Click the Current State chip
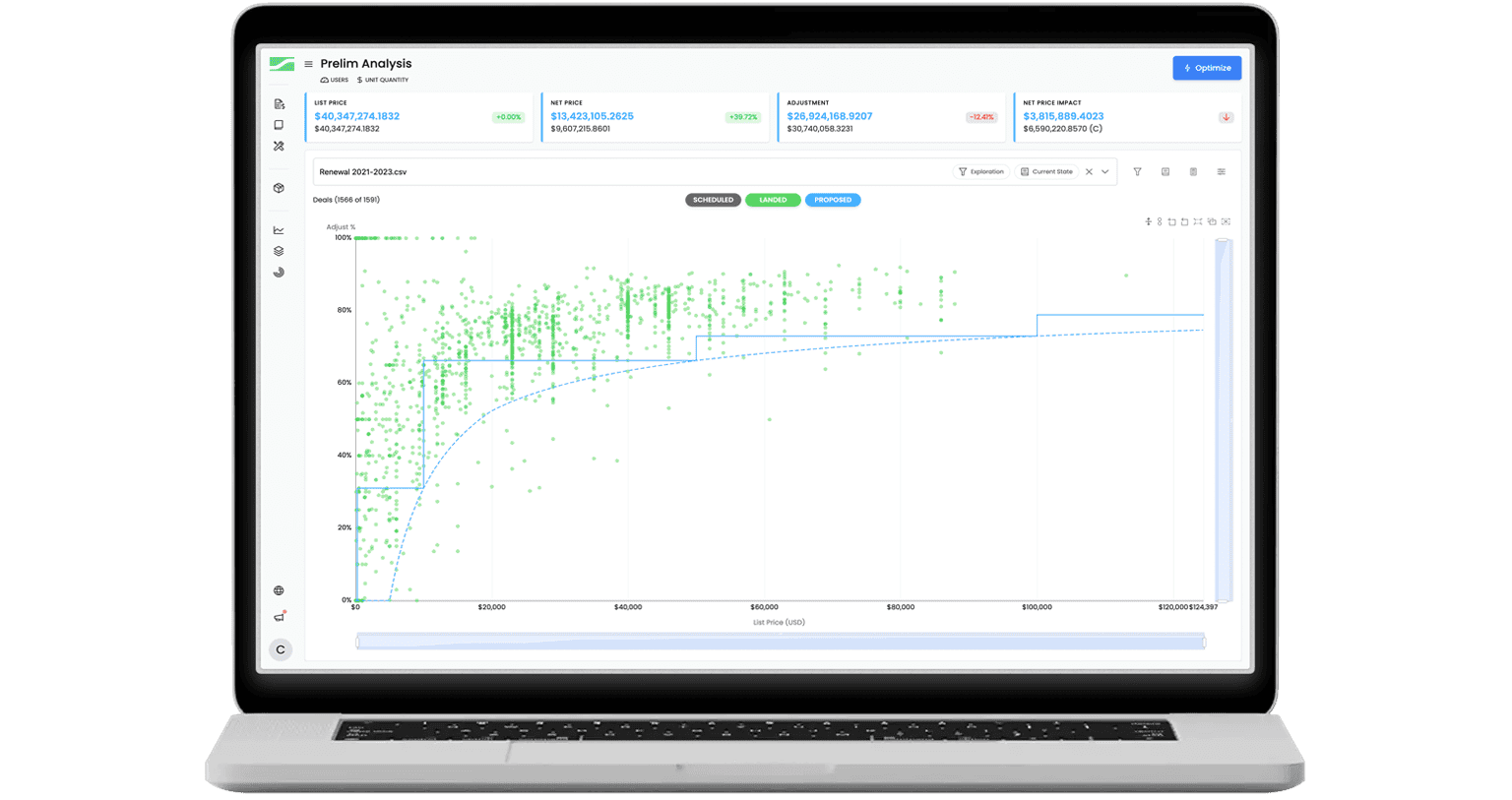Viewport: 1512px width, 800px height. tap(1046, 172)
